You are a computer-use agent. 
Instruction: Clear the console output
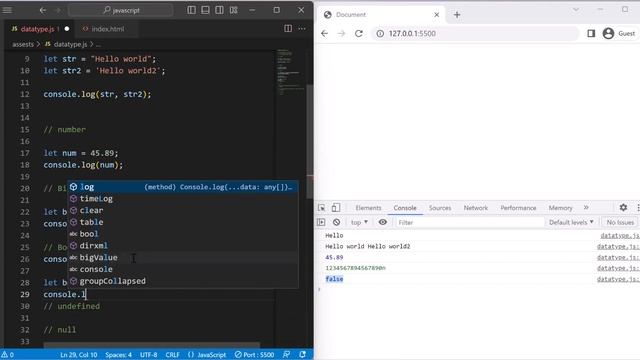(336, 222)
